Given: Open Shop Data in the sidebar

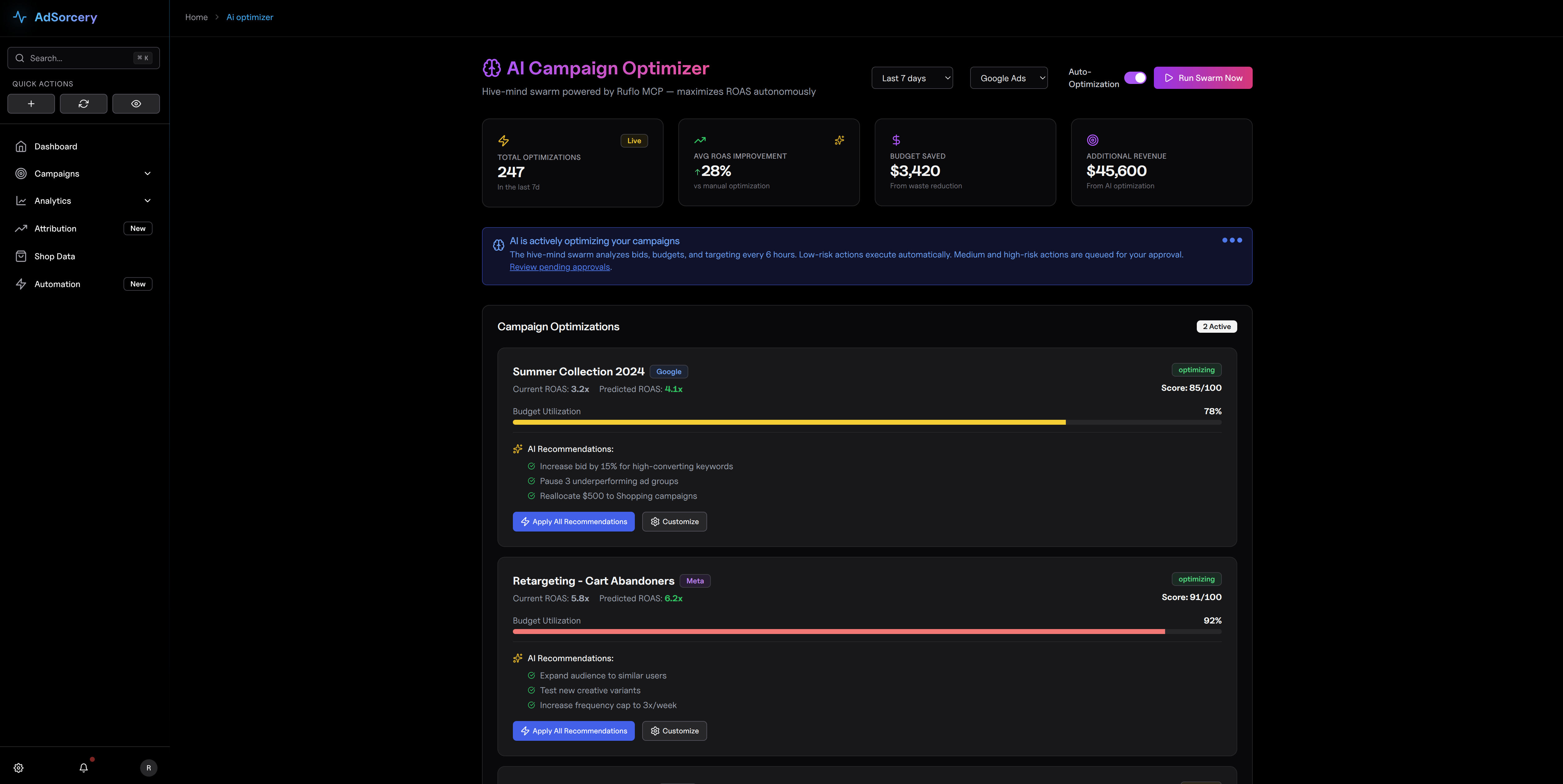Looking at the screenshot, I should pos(84,256).
